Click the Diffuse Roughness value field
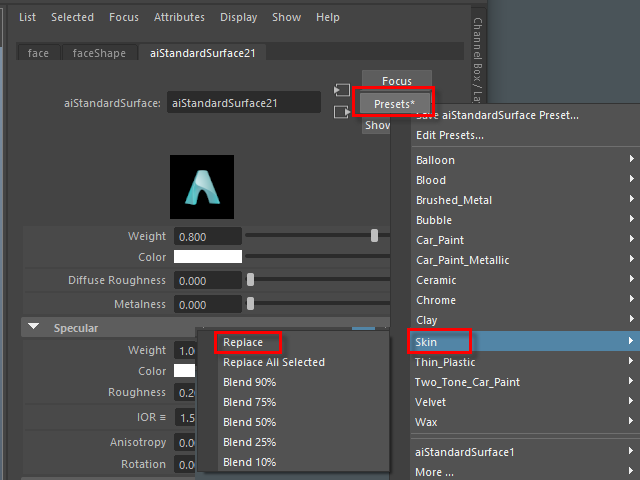 (x=207, y=281)
